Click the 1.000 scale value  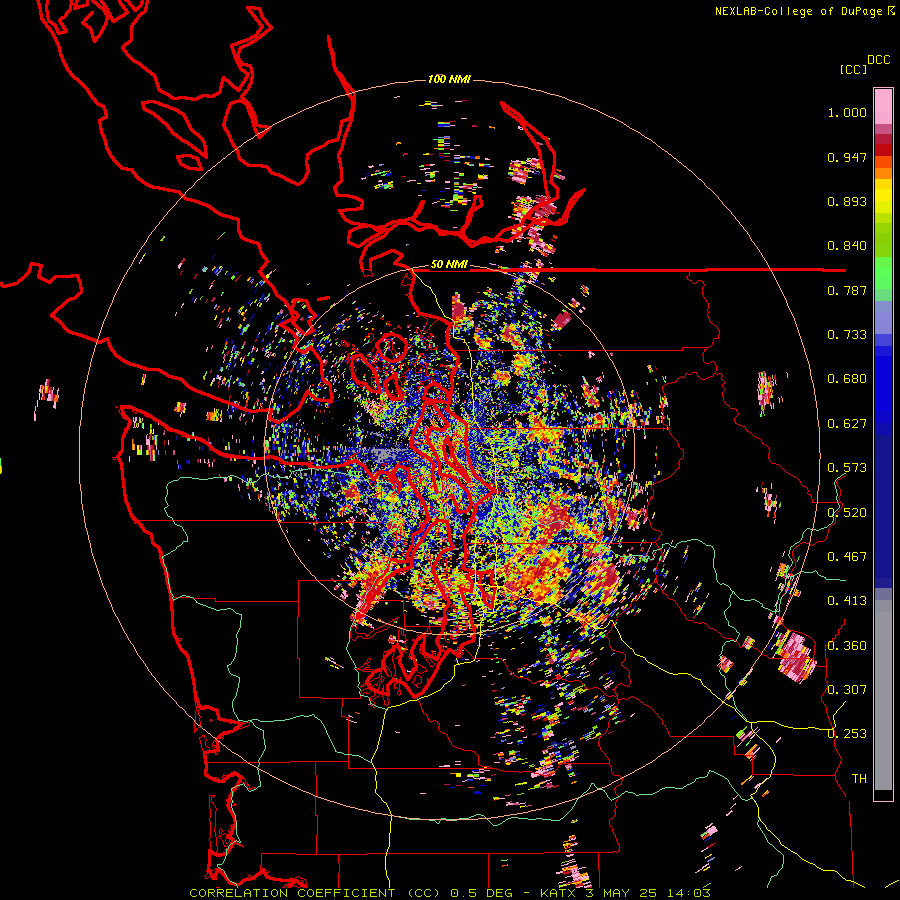coord(847,112)
